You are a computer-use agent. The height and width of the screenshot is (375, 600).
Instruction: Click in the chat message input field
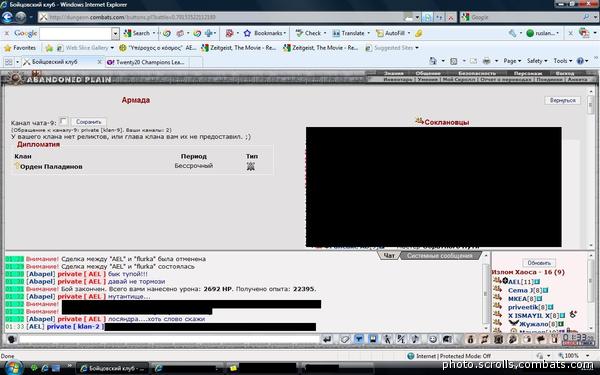coord(170,339)
